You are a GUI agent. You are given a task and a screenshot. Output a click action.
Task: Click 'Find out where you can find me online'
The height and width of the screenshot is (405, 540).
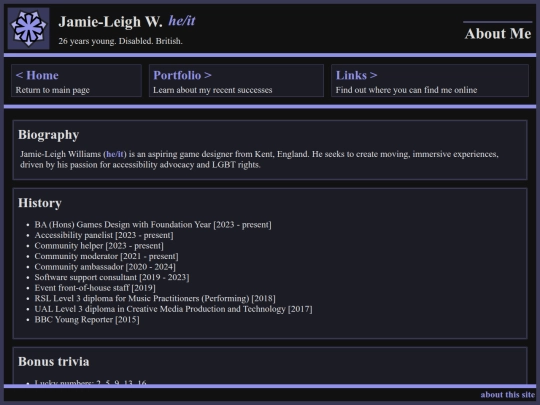pyautogui.click(x=406, y=90)
